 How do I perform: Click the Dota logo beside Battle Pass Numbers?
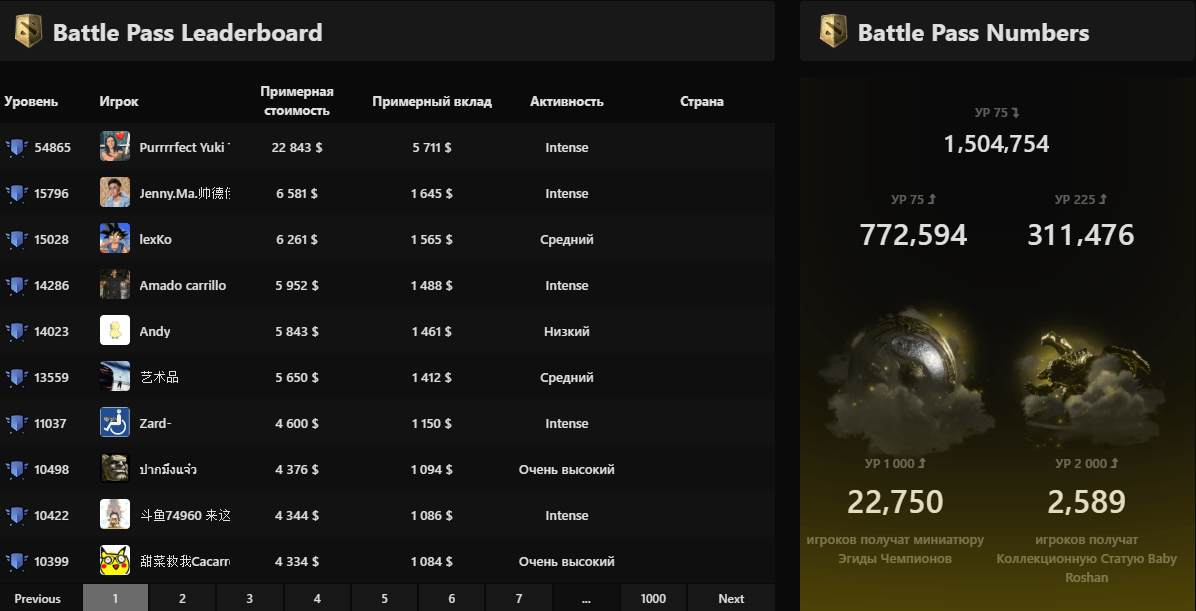click(x=833, y=32)
